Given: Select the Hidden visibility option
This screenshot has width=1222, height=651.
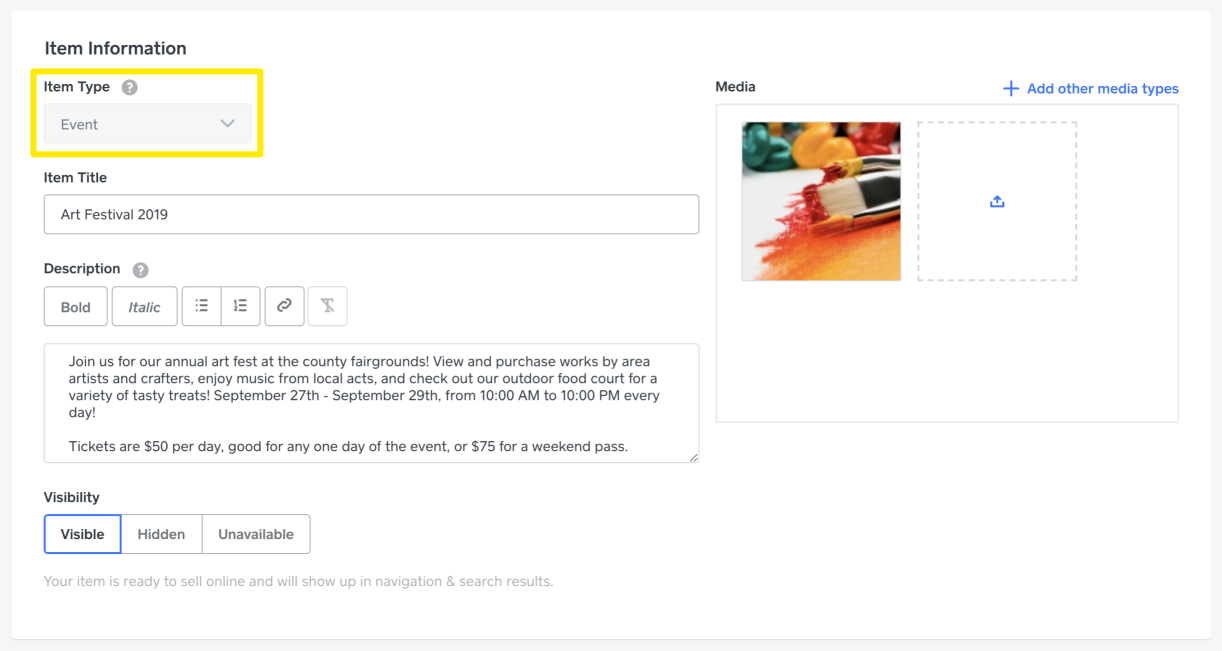Looking at the screenshot, I should [x=161, y=533].
